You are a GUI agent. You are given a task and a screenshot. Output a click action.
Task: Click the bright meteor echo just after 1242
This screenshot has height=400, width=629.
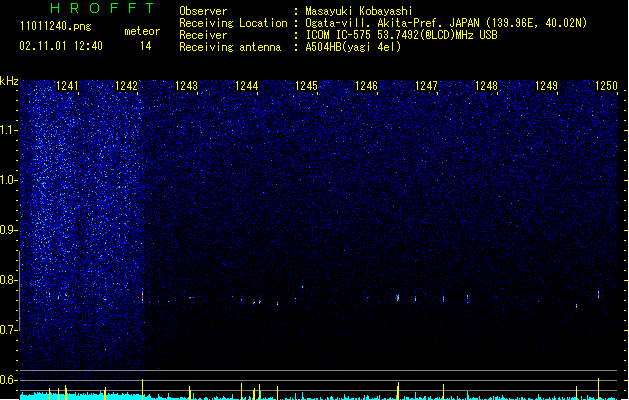(x=142, y=296)
